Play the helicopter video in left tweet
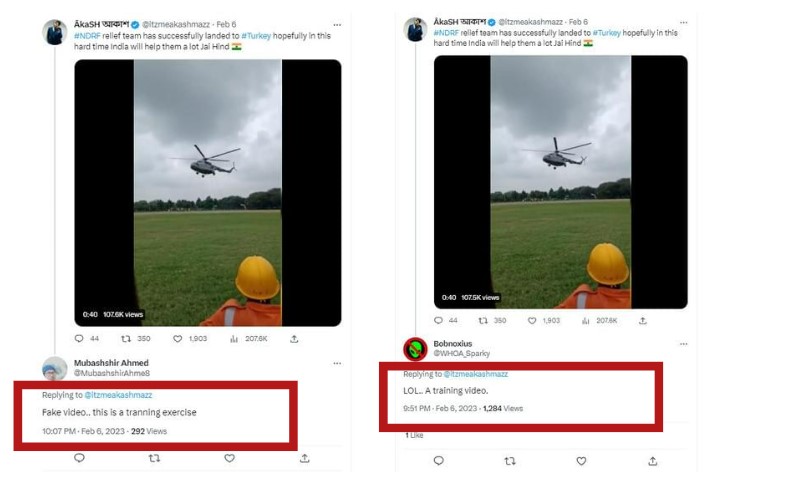793x502 pixels. click(x=207, y=192)
